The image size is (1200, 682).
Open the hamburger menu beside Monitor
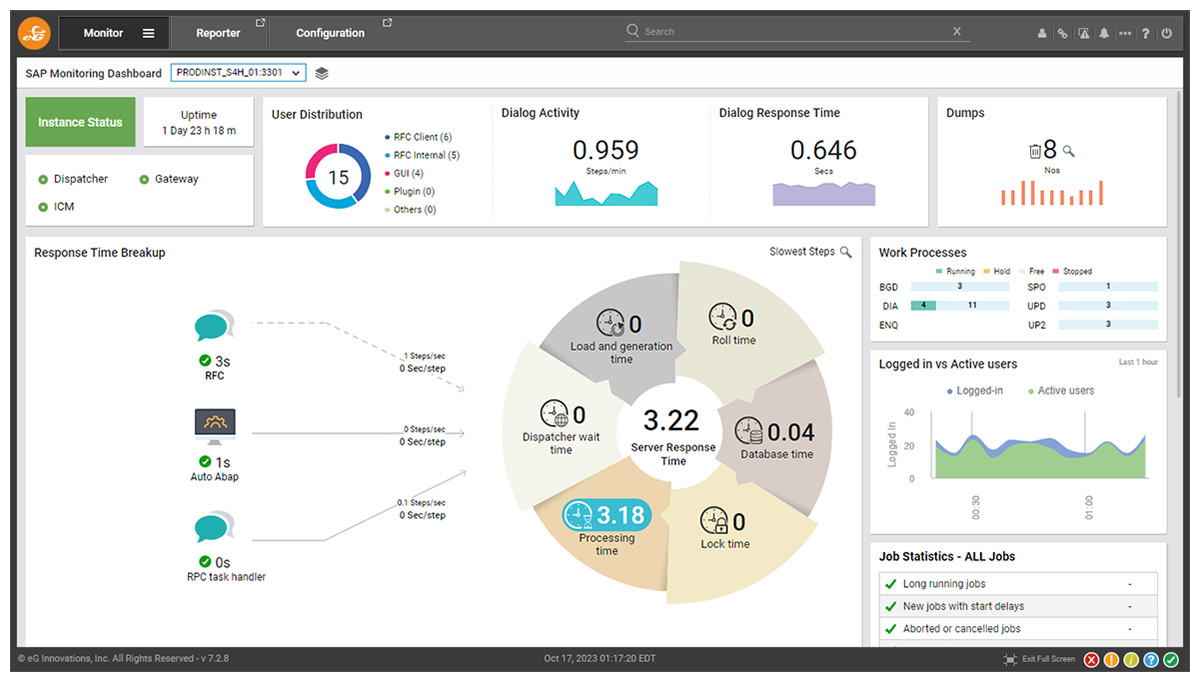tap(148, 33)
